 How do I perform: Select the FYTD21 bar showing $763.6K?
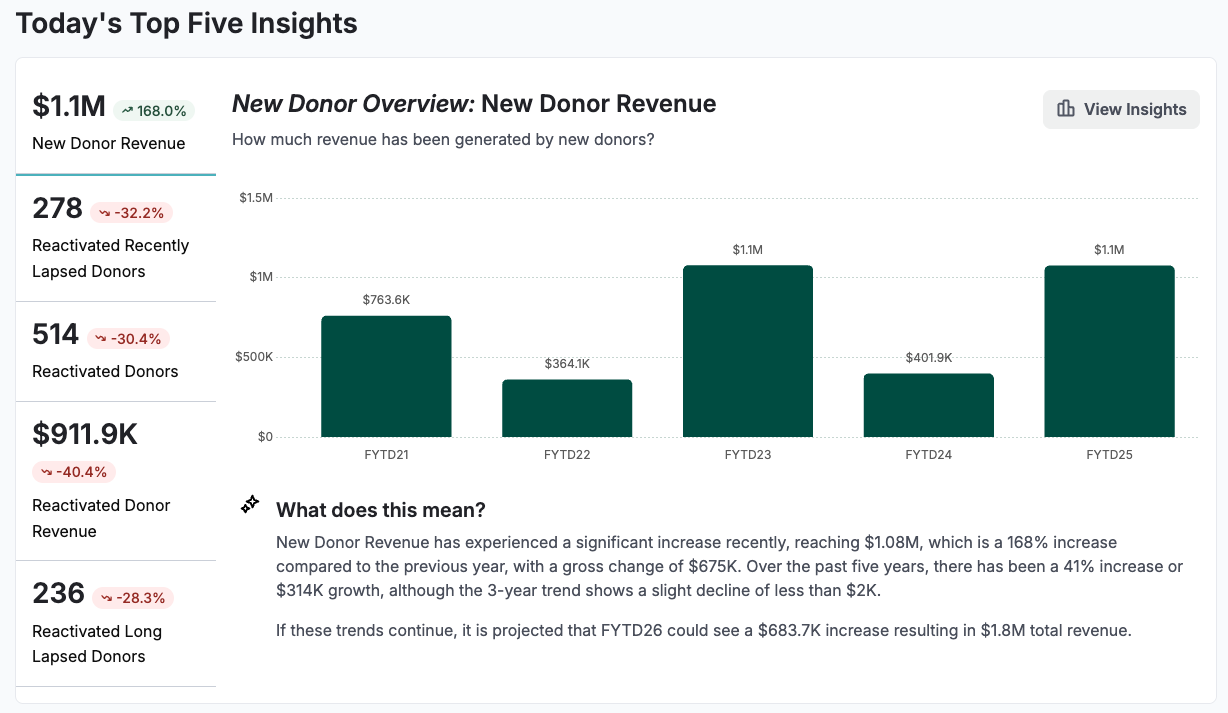(x=386, y=375)
